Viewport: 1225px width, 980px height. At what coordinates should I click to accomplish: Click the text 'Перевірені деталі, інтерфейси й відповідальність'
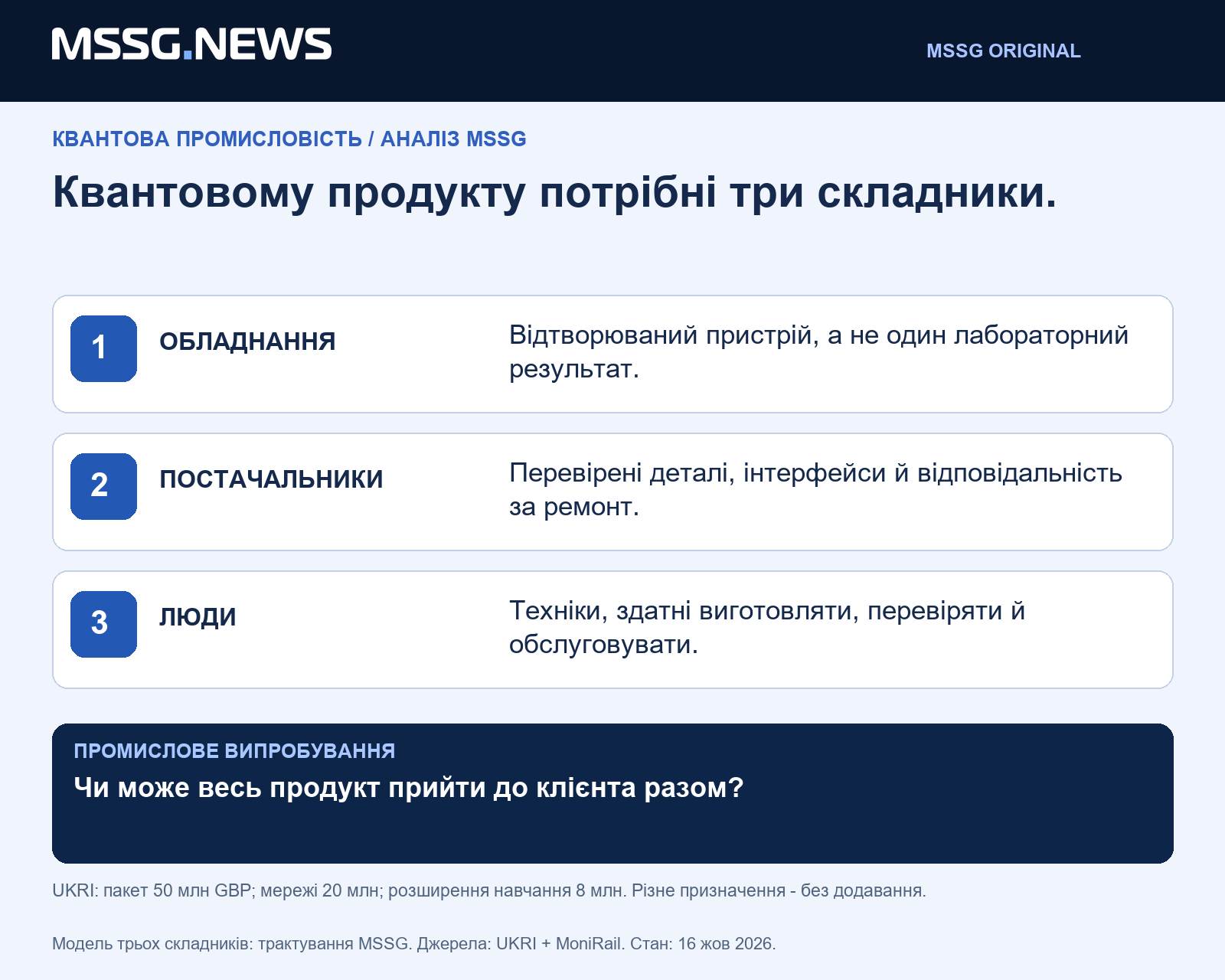(815, 473)
